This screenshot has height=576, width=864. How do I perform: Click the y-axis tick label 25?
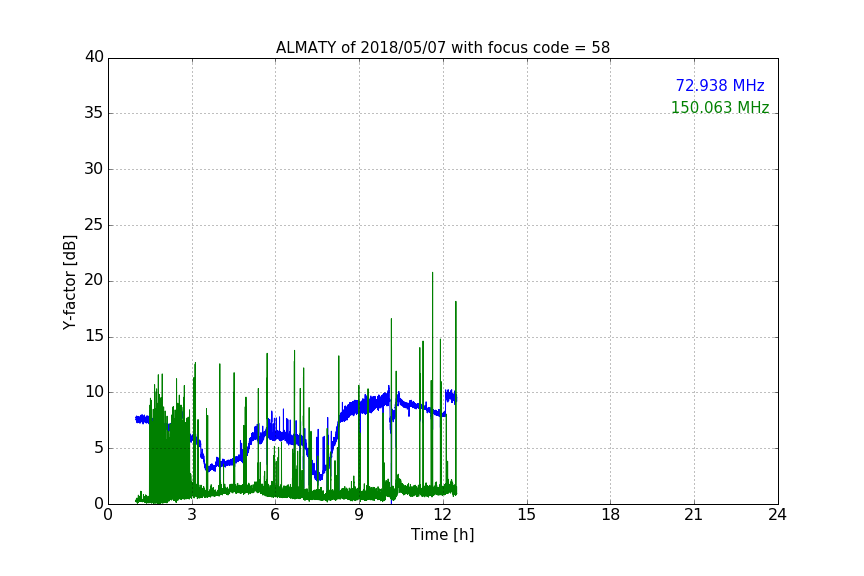(94, 225)
